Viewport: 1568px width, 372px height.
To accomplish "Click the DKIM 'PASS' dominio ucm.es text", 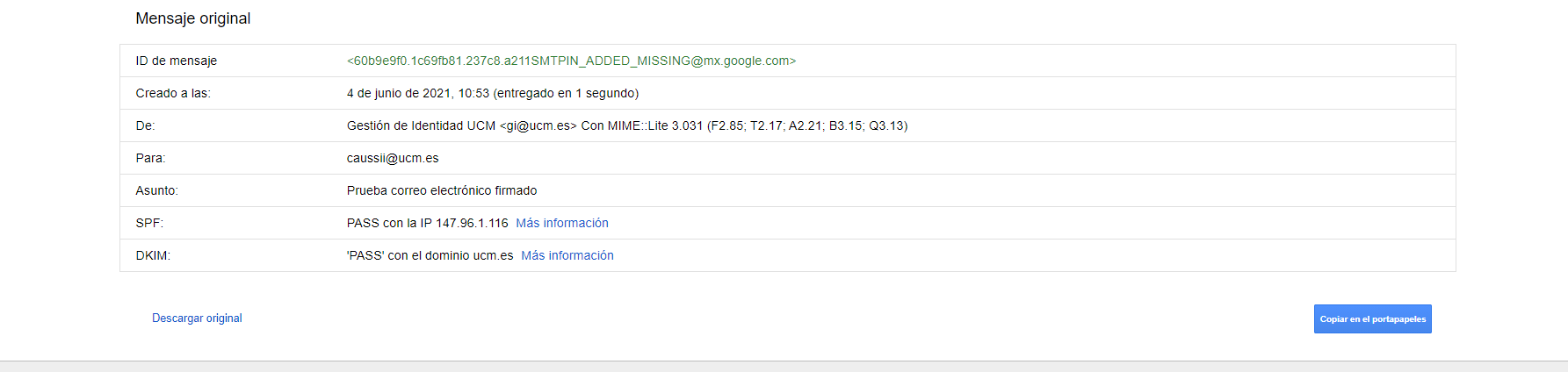I will 430,255.
